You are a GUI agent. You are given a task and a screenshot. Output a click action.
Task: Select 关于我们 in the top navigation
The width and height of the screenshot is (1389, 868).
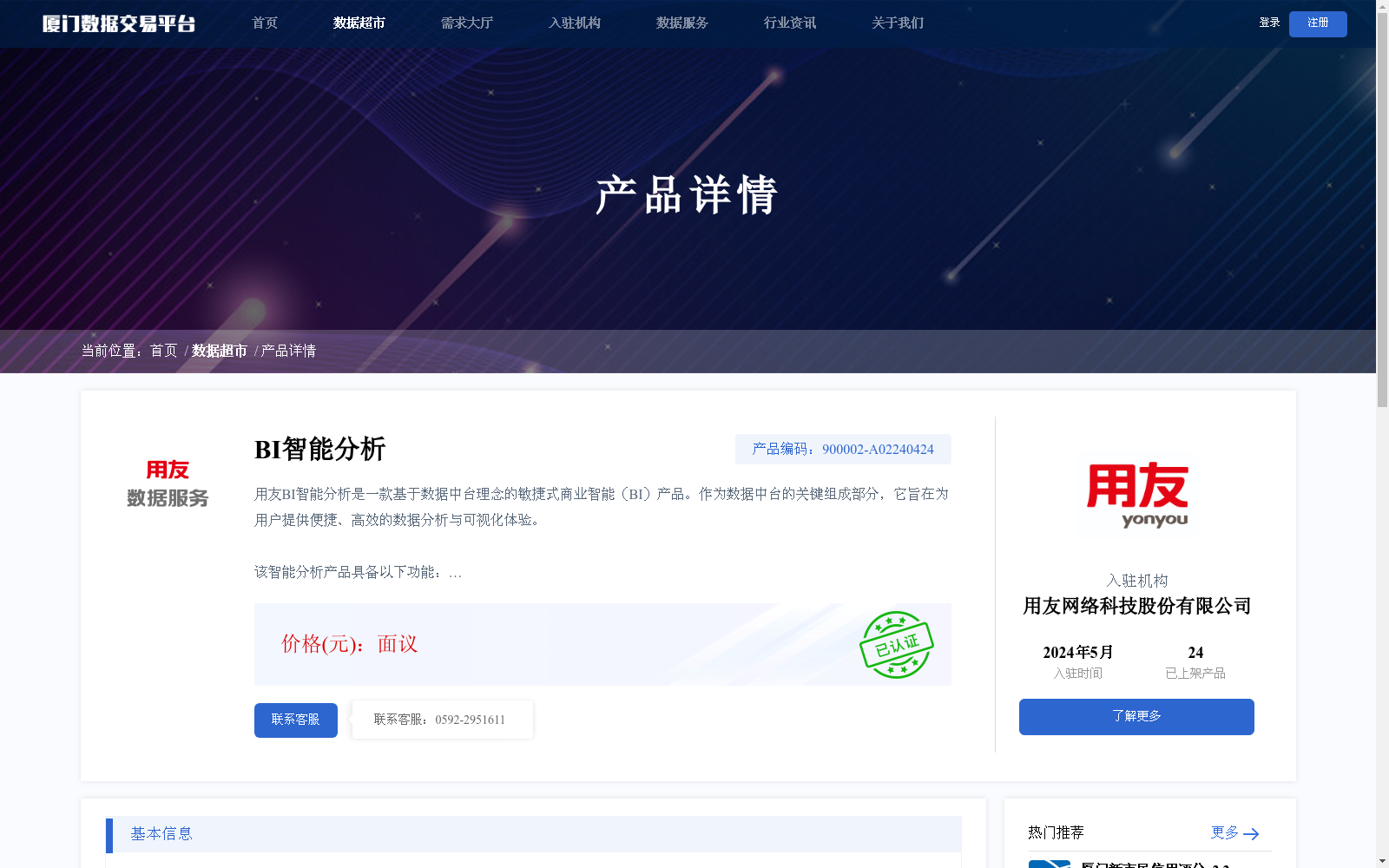pos(898,23)
